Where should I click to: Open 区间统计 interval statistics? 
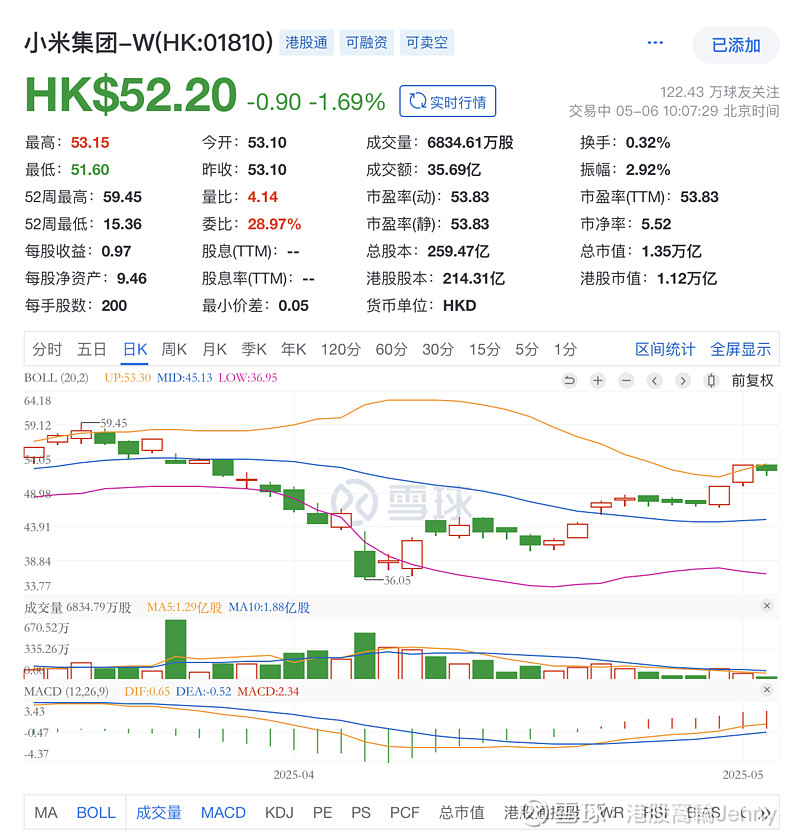click(665, 350)
